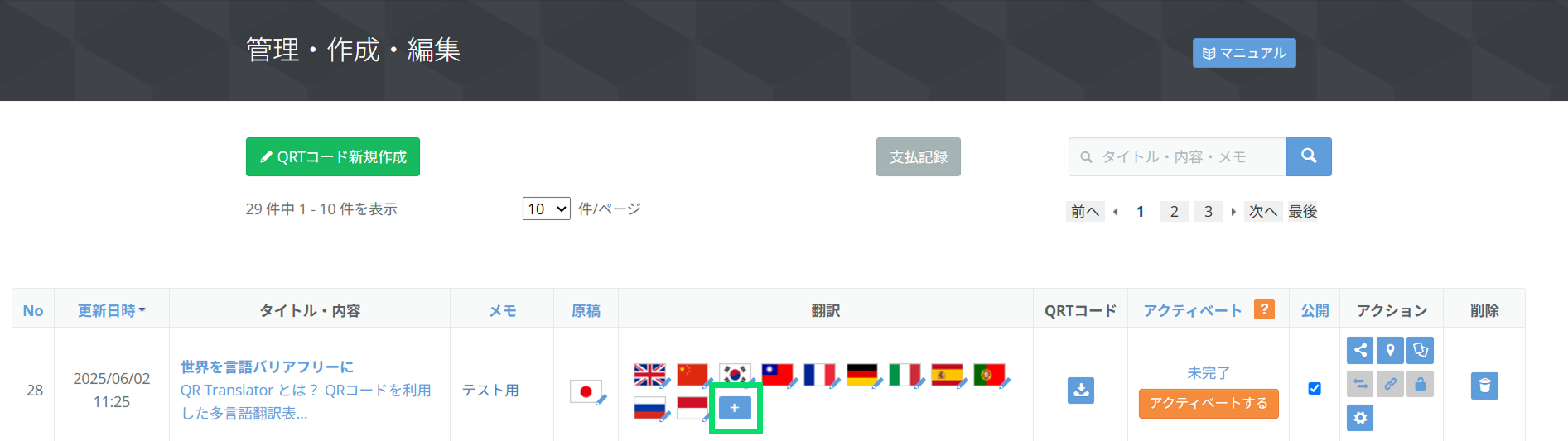
Task: Focus the タイトル・内容・メモ search field
Action: pos(1177,156)
